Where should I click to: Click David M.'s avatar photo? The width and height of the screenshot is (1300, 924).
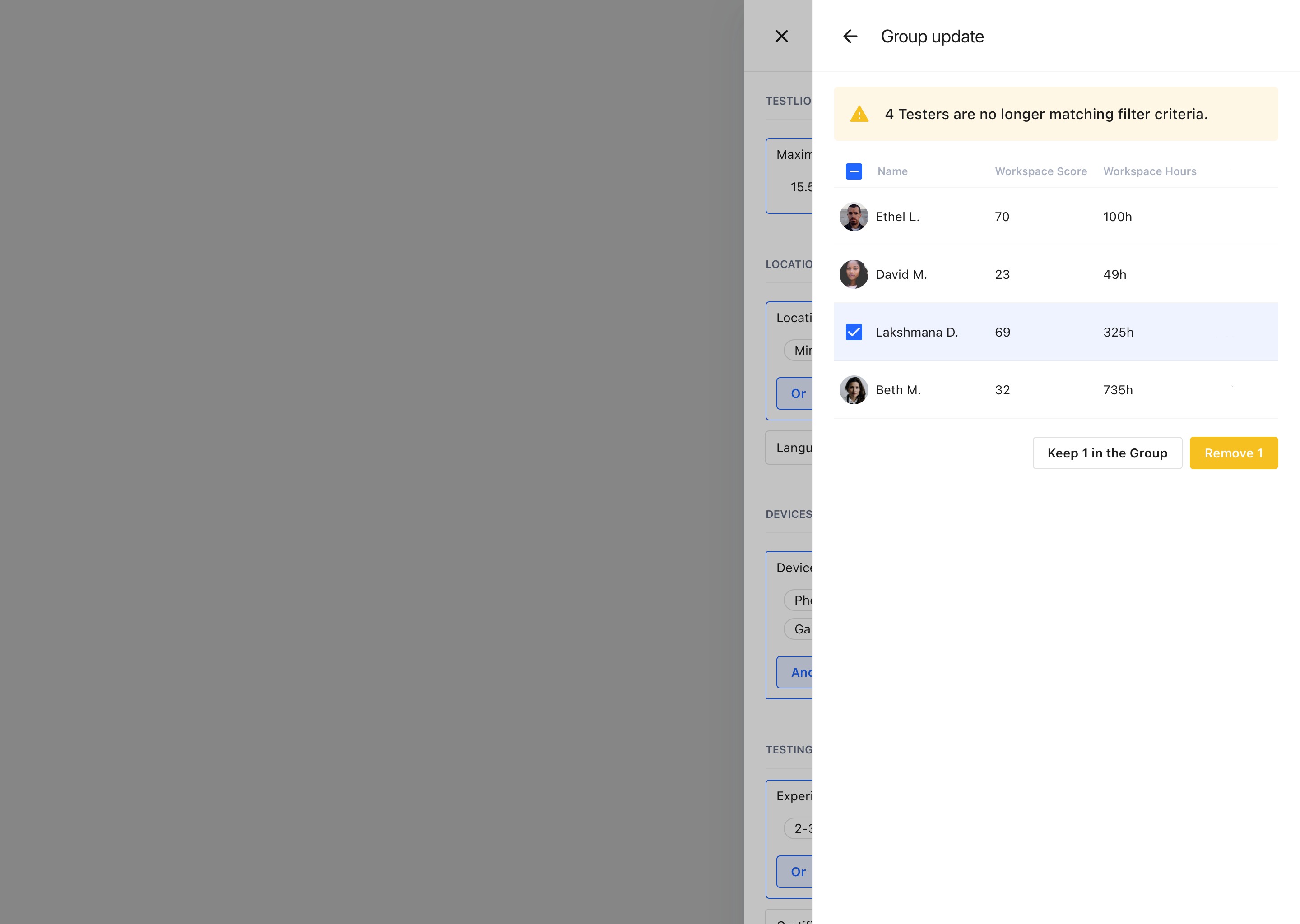point(853,274)
